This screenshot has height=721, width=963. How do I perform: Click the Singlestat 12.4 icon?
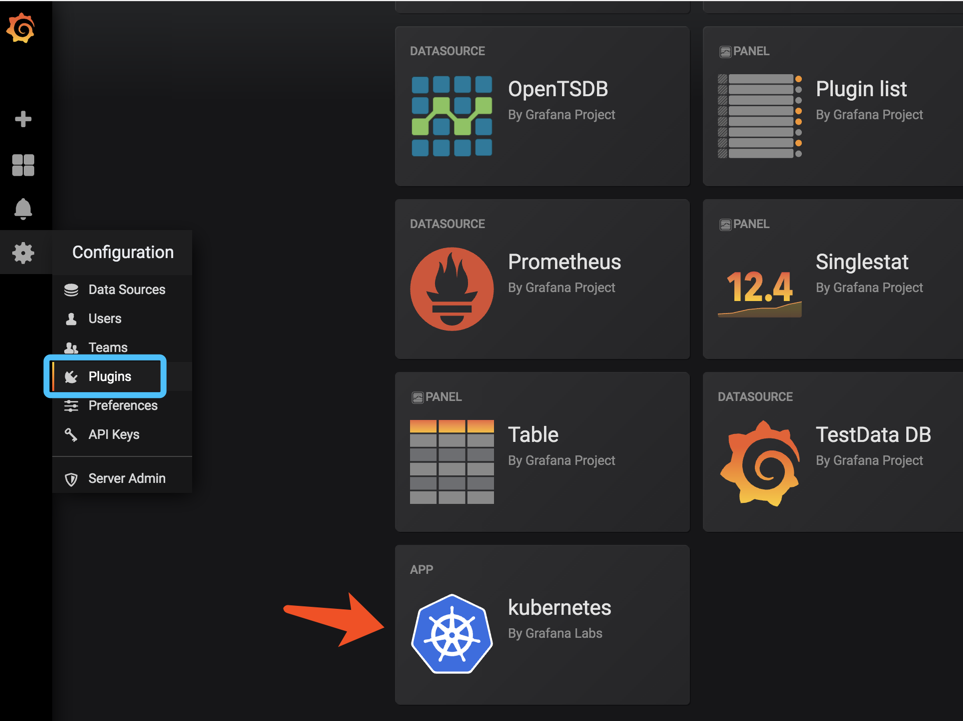[x=760, y=294]
